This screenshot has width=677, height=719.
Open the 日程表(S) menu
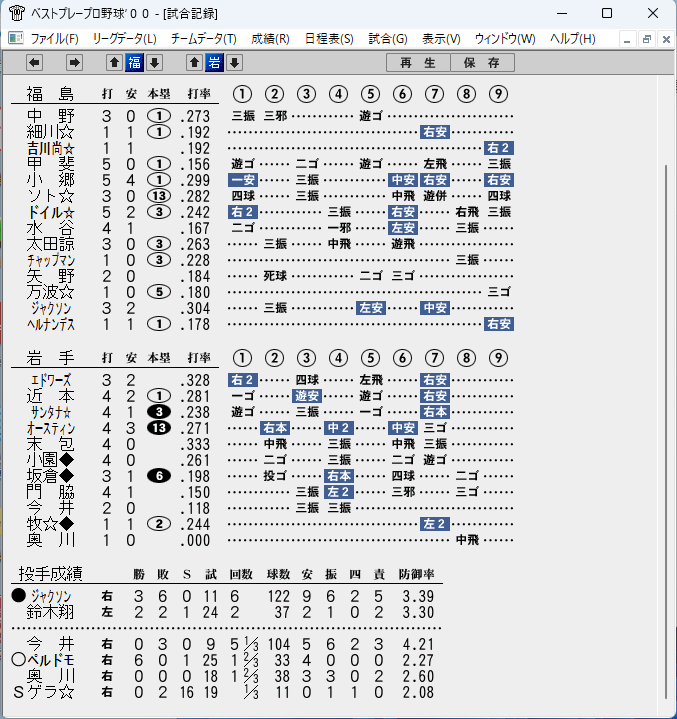329,39
